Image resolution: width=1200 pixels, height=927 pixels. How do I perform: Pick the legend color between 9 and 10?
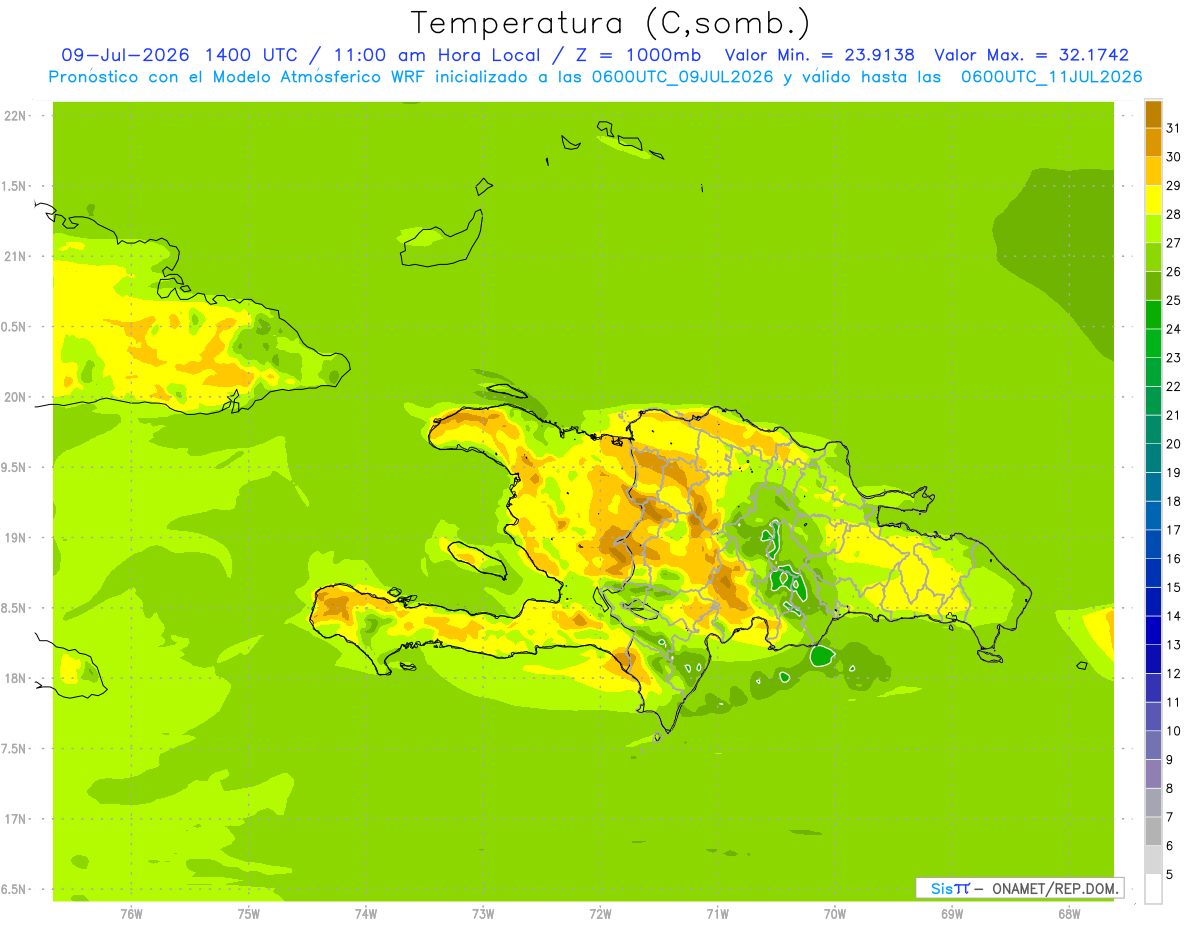pyautogui.click(x=1153, y=745)
